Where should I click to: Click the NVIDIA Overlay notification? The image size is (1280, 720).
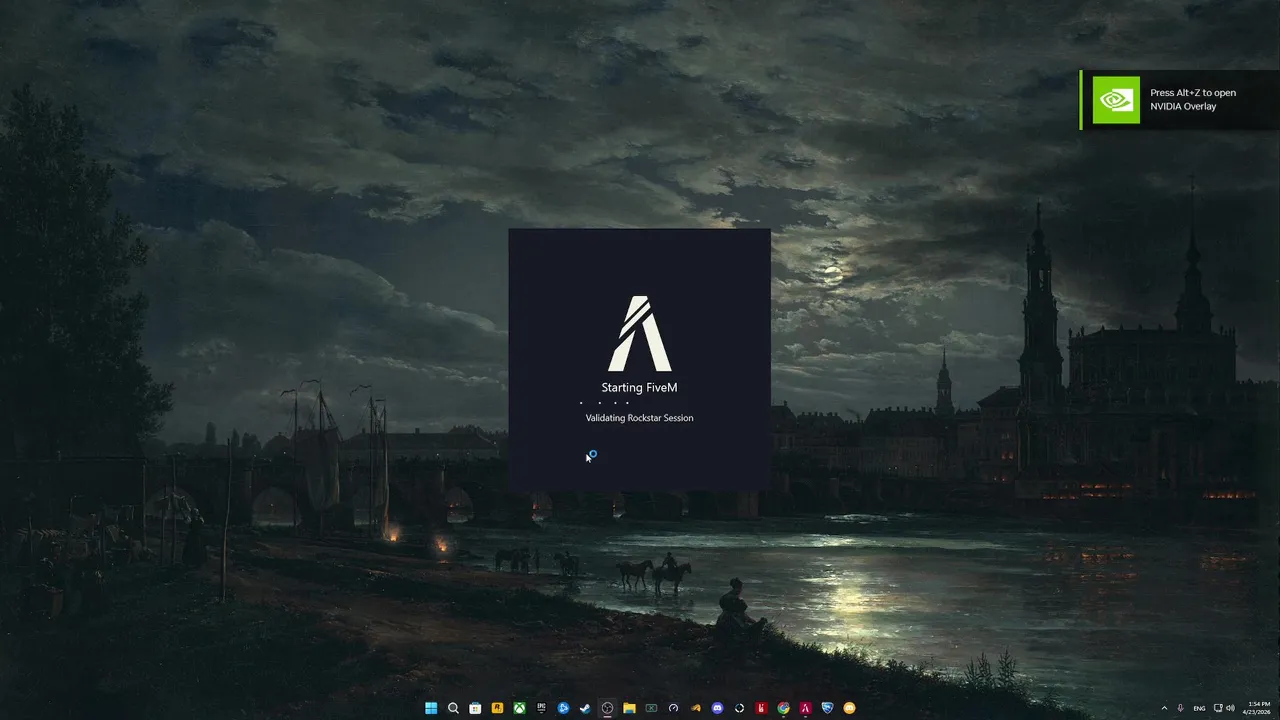[x=1180, y=100]
